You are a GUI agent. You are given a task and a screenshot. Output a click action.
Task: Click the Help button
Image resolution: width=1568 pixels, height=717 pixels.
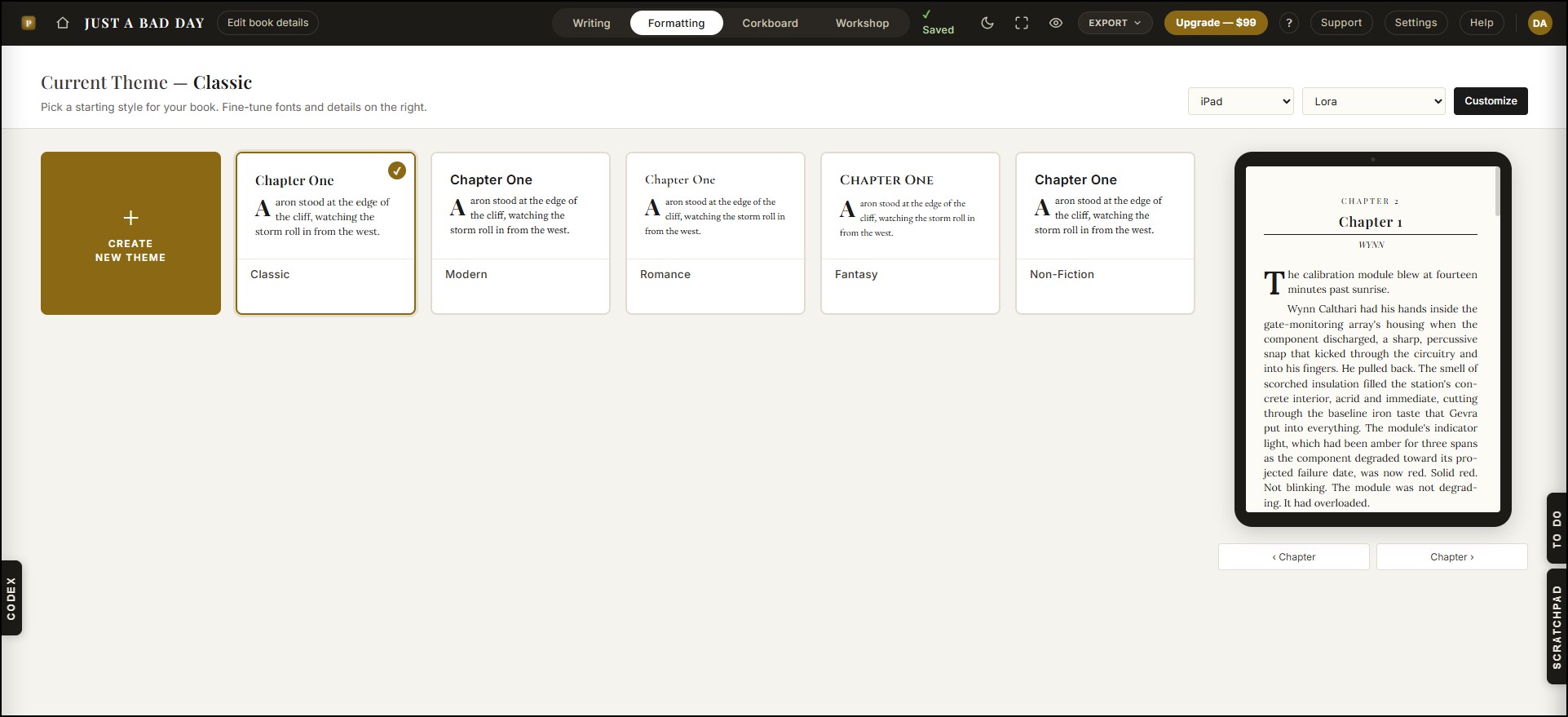click(x=1482, y=23)
